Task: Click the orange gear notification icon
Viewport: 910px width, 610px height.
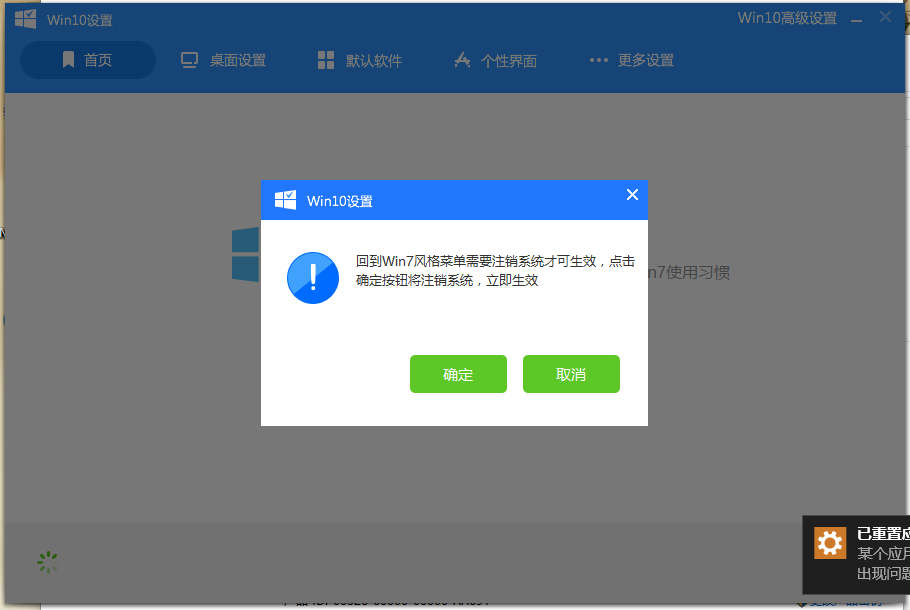Action: pos(830,543)
